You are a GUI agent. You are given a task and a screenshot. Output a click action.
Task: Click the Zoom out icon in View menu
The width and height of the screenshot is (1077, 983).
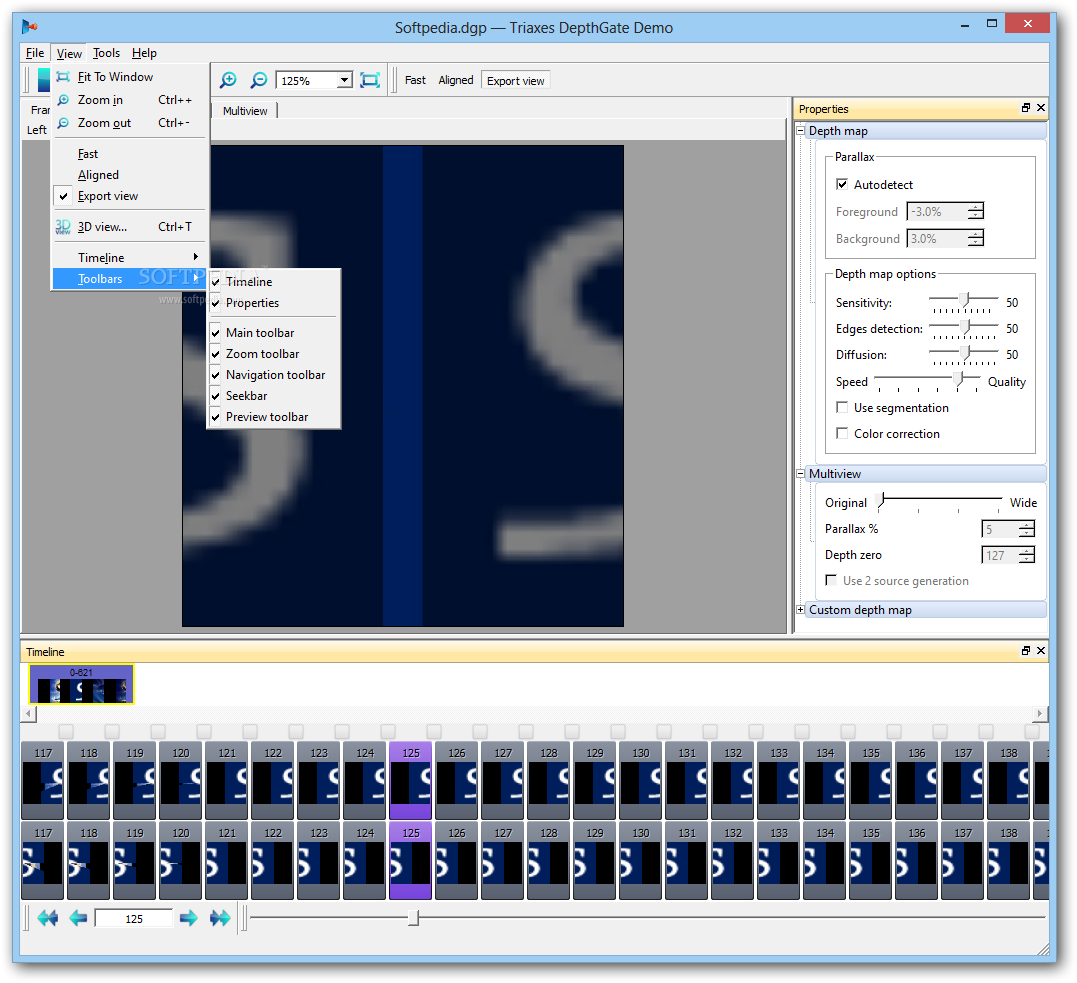click(x=63, y=123)
